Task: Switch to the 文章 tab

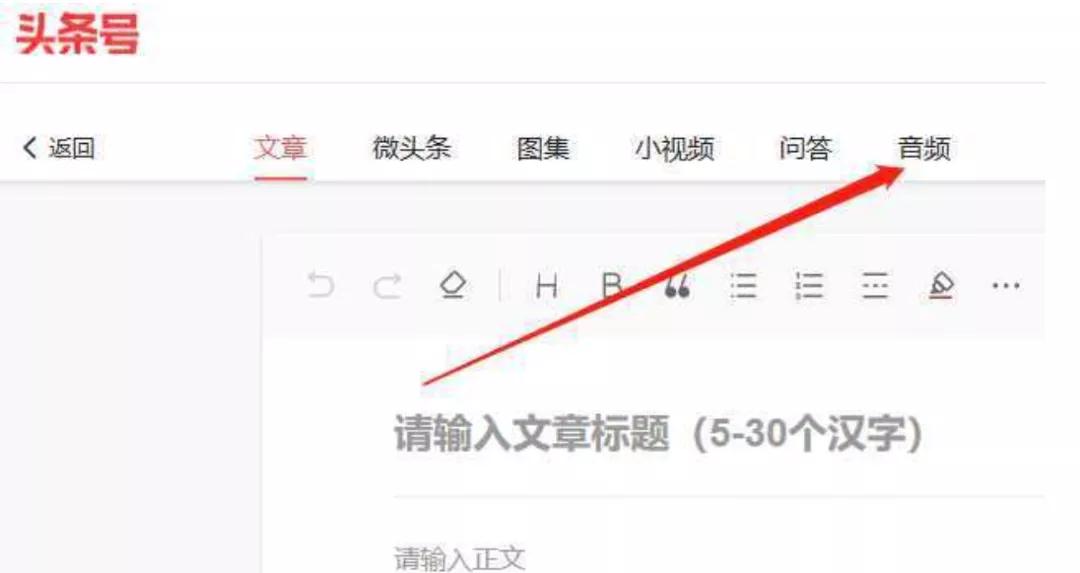Action: coord(280,147)
